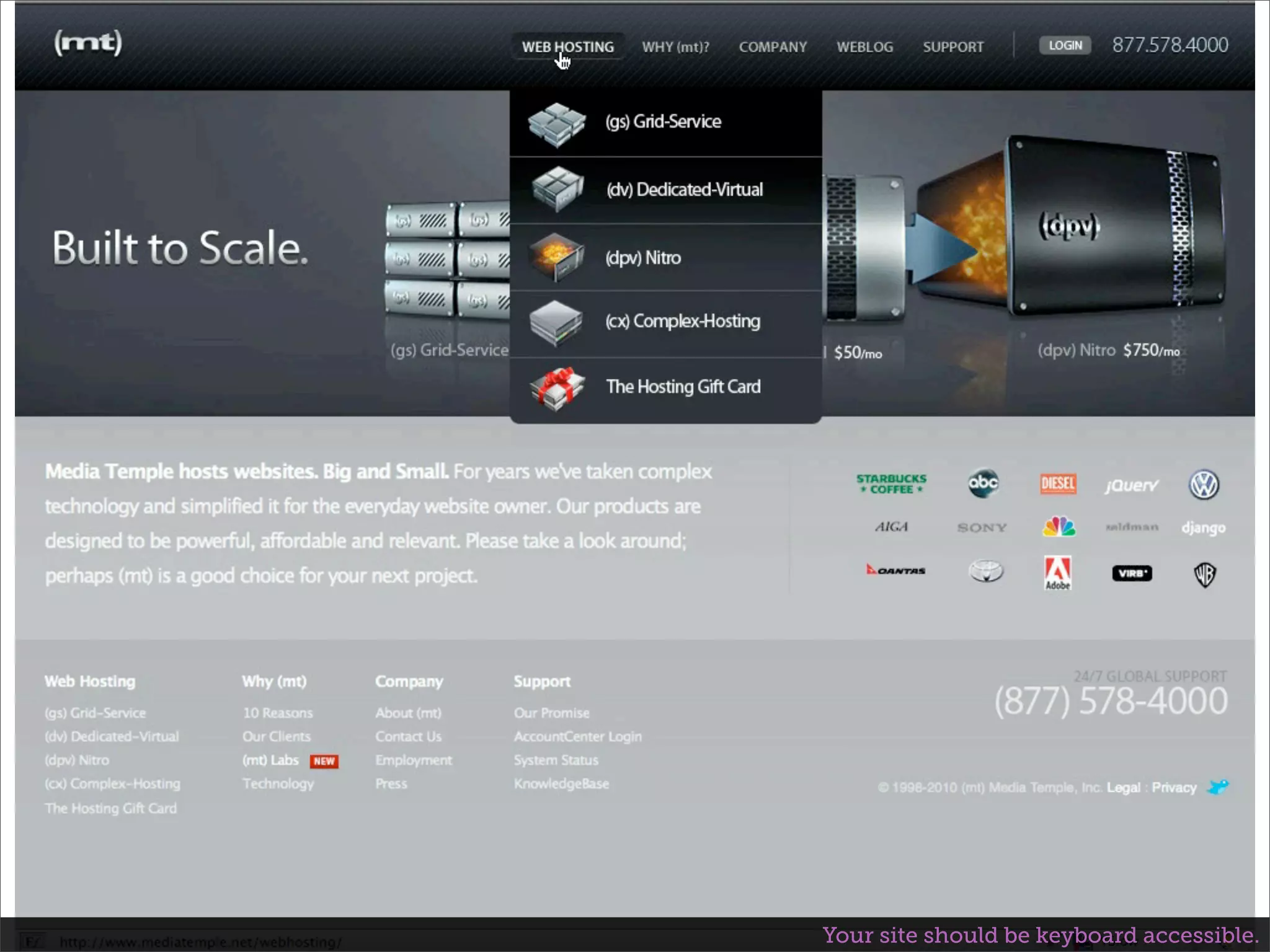Viewport: 1270px width, 952px height.
Task: Click footer link (dpv) Nitro
Action: (x=77, y=760)
